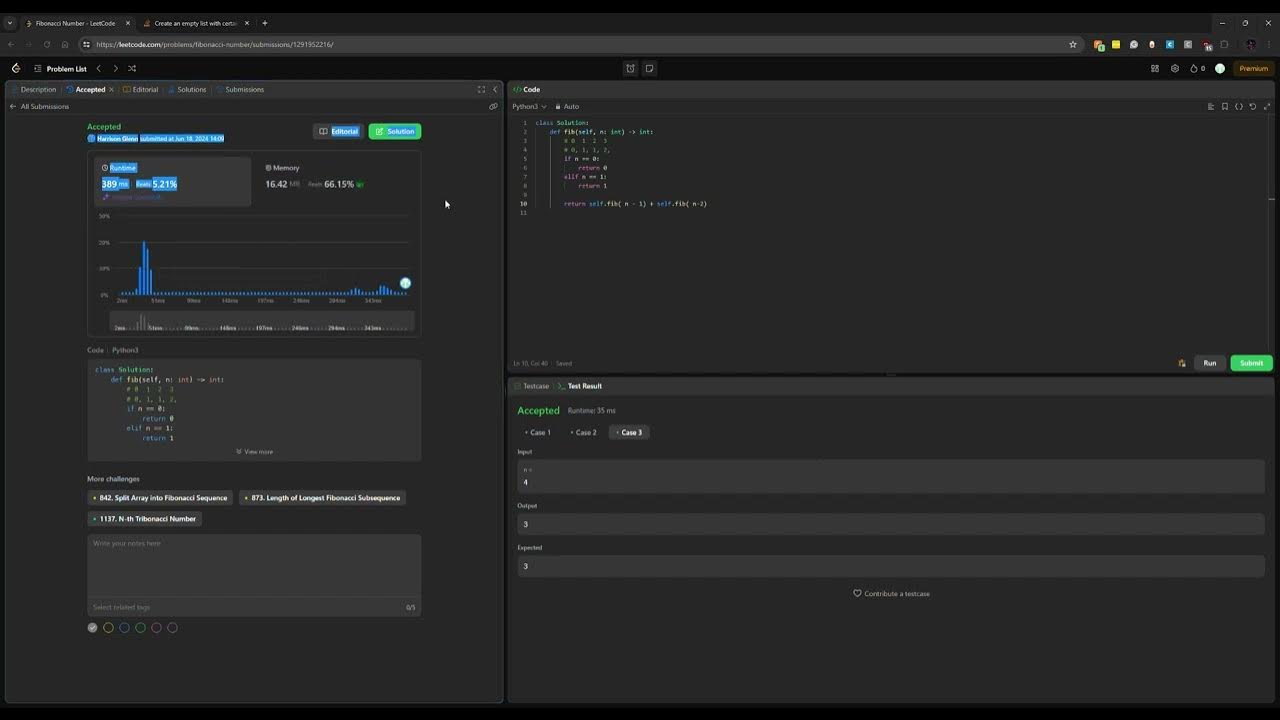Select Case 1 test result
1280x720 pixels.
[538, 432]
